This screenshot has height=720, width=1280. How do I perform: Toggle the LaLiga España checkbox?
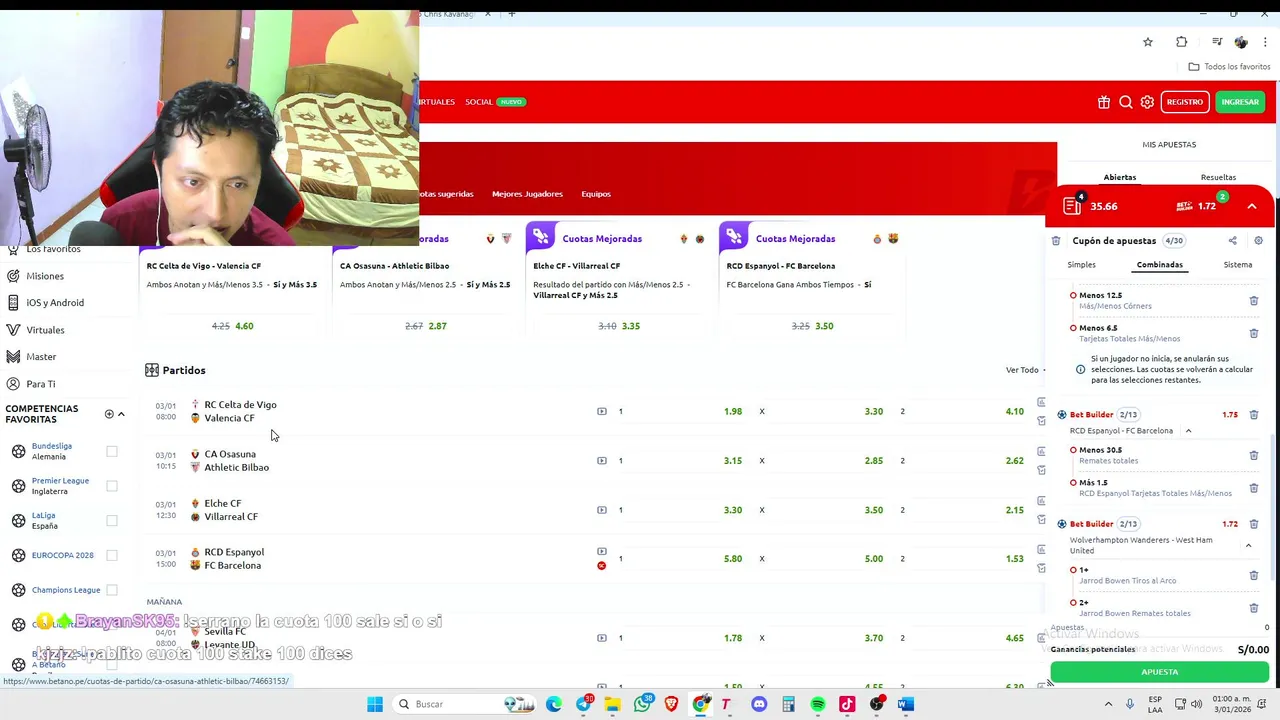(112, 520)
